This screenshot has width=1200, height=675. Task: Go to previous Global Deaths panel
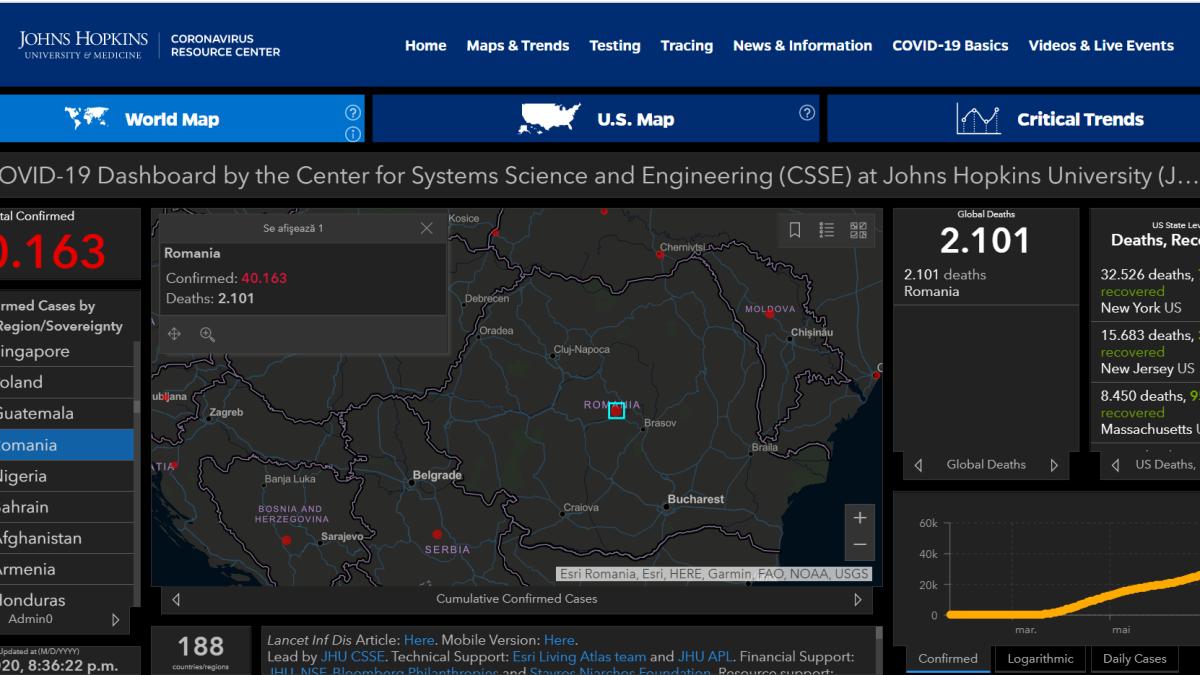(918, 465)
